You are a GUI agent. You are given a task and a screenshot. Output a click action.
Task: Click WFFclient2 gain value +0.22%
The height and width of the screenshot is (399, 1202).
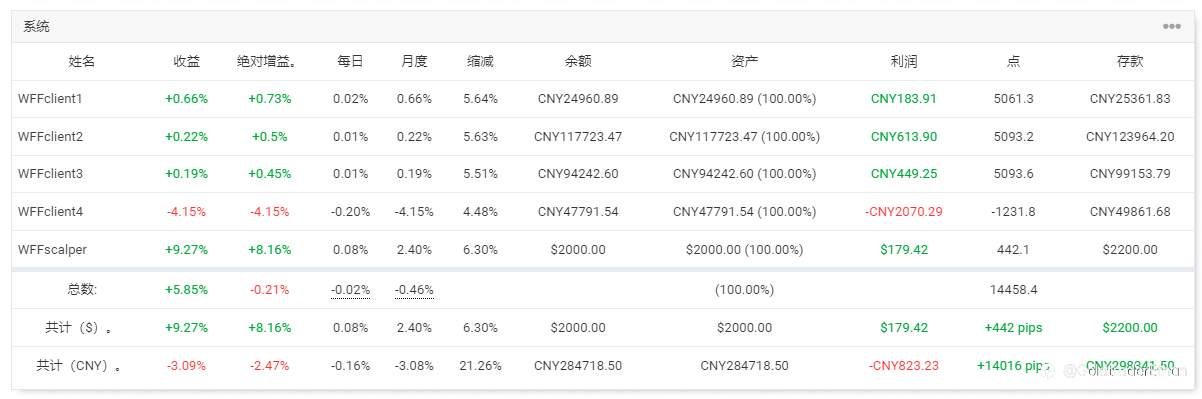[187, 137]
